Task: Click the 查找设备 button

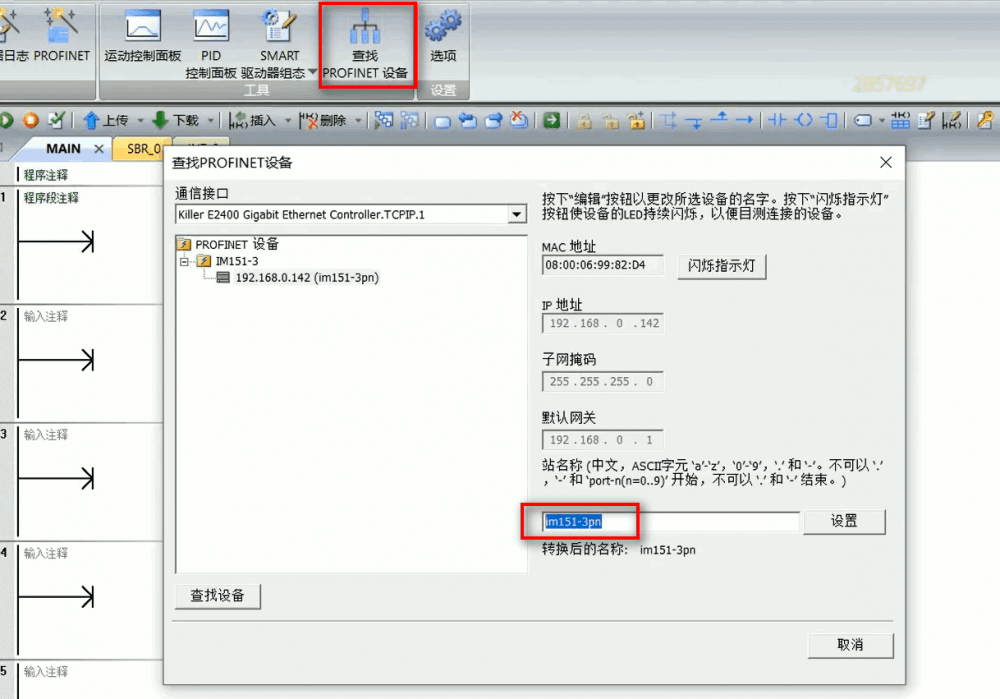Action: pyautogui.click(x=218, y=596)
